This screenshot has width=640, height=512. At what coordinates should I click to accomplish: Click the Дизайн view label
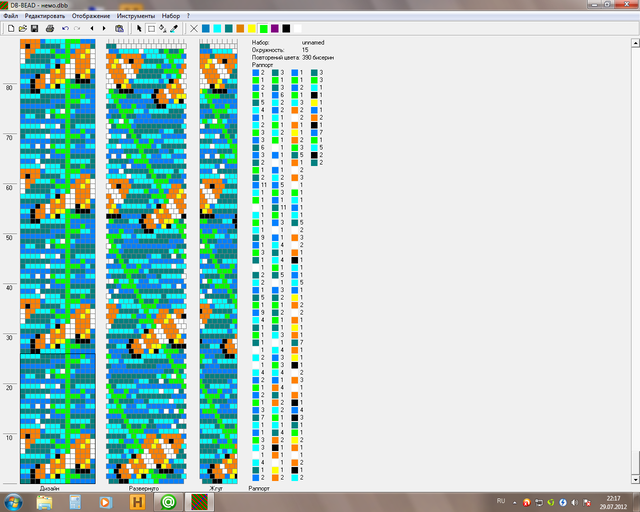tap(49, 488)
